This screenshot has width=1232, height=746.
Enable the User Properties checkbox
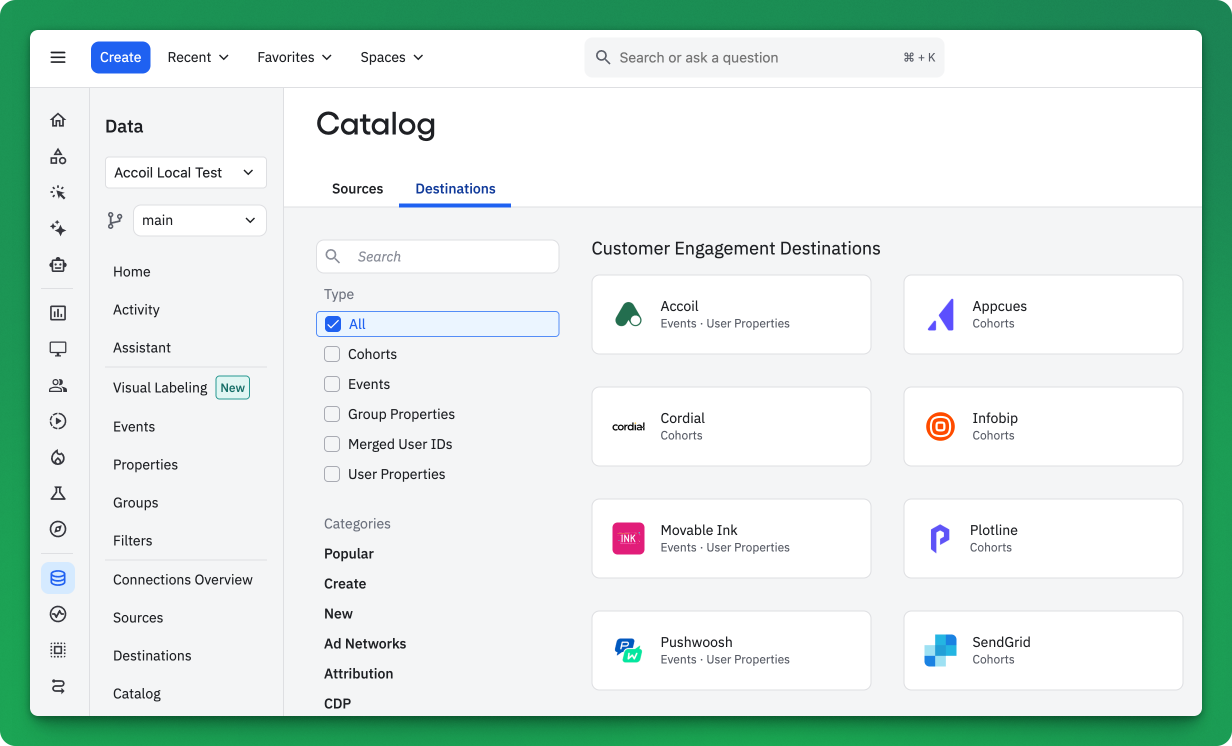pos(332,474)
